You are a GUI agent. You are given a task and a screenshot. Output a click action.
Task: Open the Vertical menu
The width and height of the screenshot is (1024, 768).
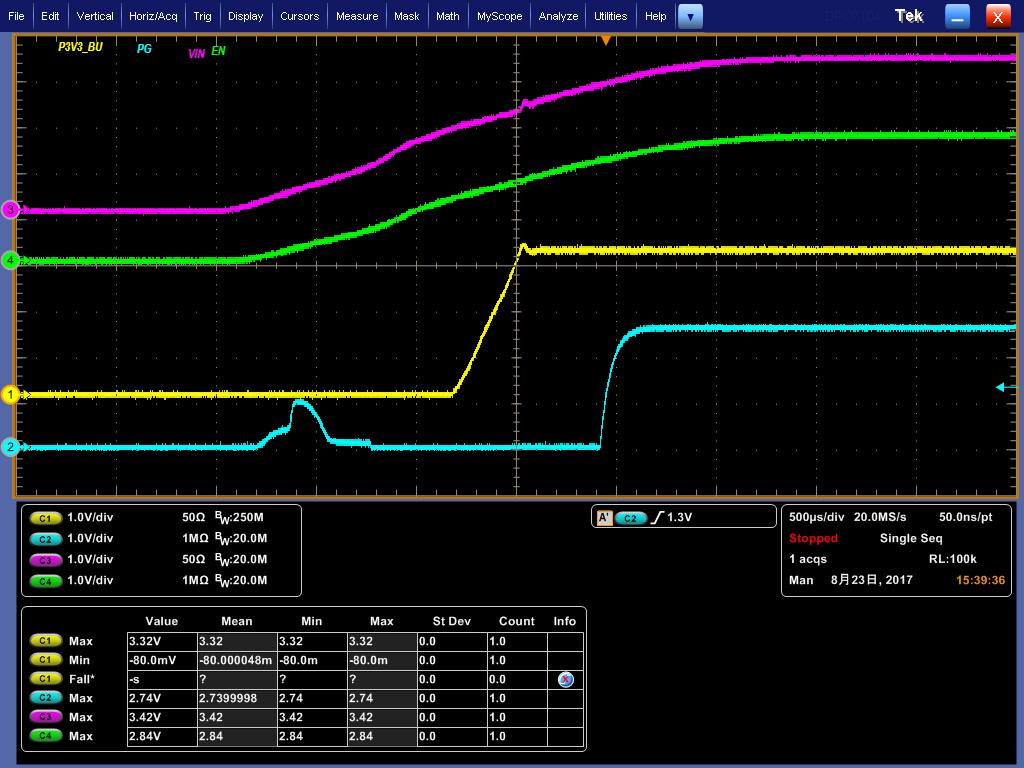[x=95, y=16]
